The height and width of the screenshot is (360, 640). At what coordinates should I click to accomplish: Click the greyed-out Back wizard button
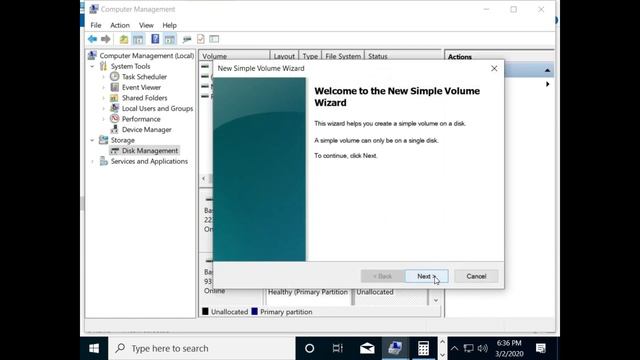tap(382, 276)
